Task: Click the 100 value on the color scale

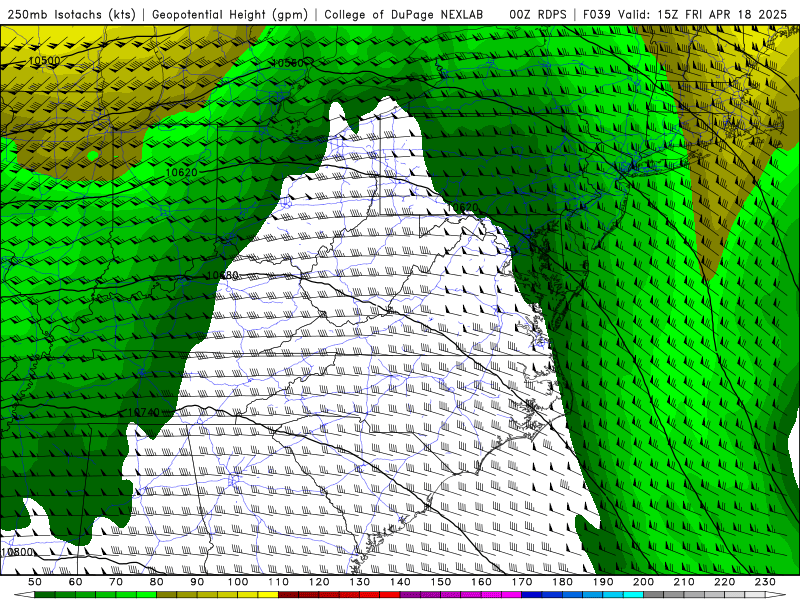Action: click(x=238, y=582)
